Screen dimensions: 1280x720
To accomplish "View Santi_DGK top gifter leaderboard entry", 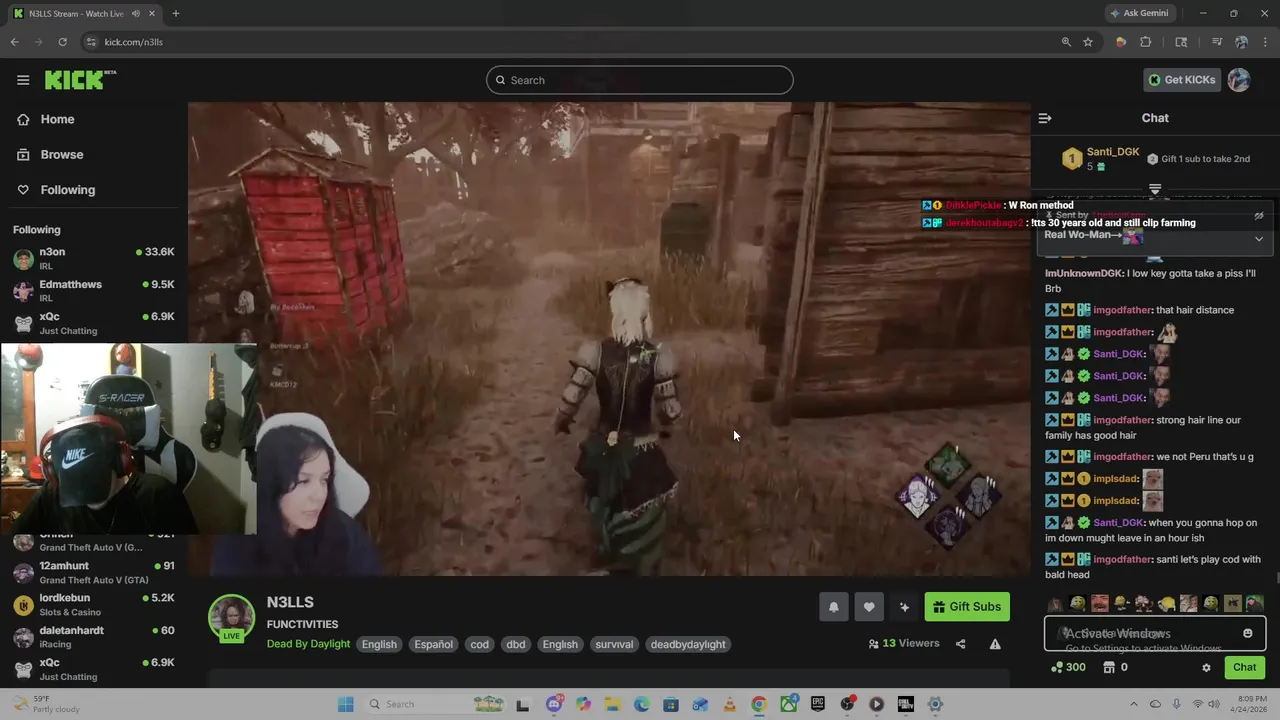I will click(1100, 158).
